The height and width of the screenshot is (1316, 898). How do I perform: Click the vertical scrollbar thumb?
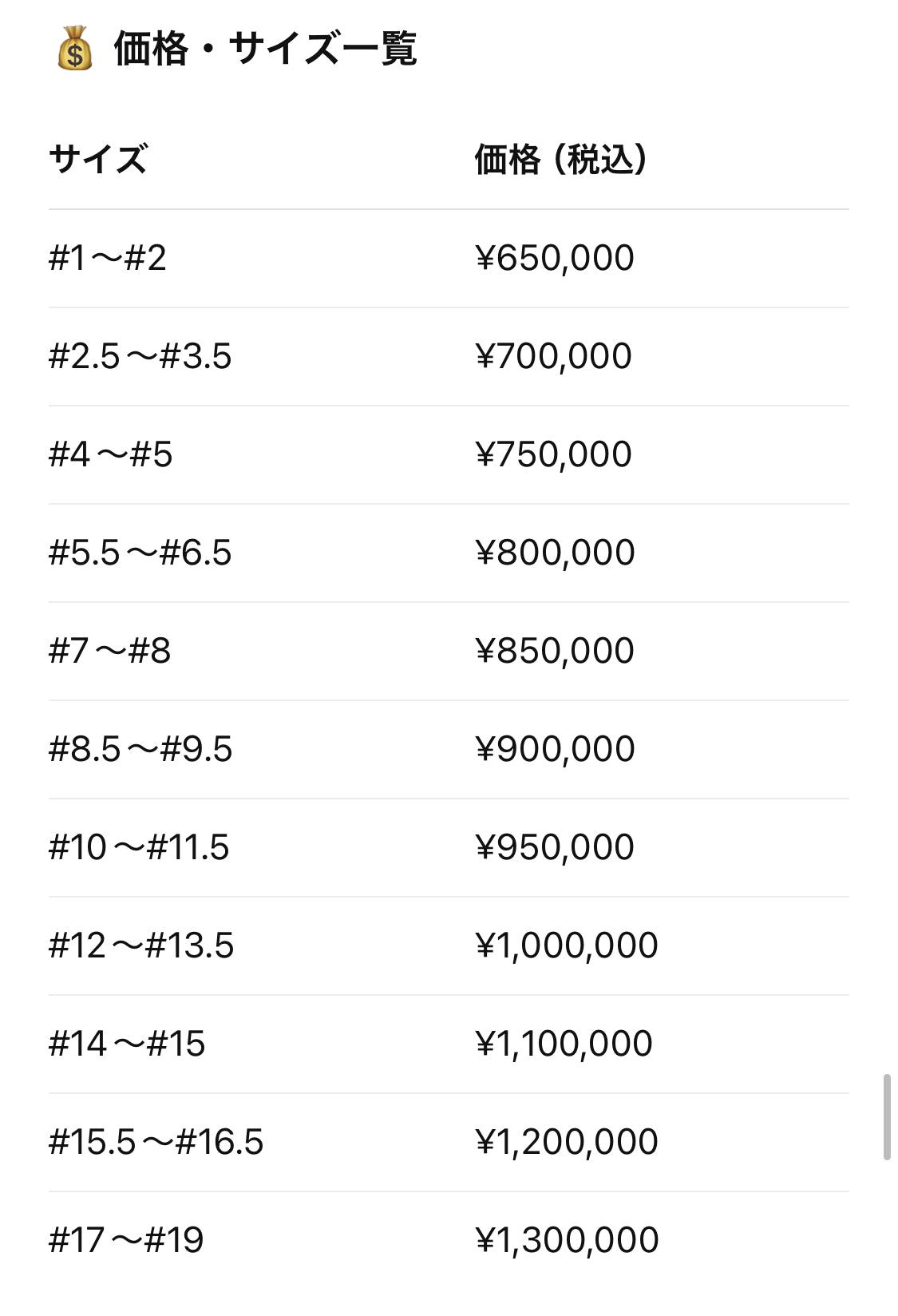(886, 1117)
